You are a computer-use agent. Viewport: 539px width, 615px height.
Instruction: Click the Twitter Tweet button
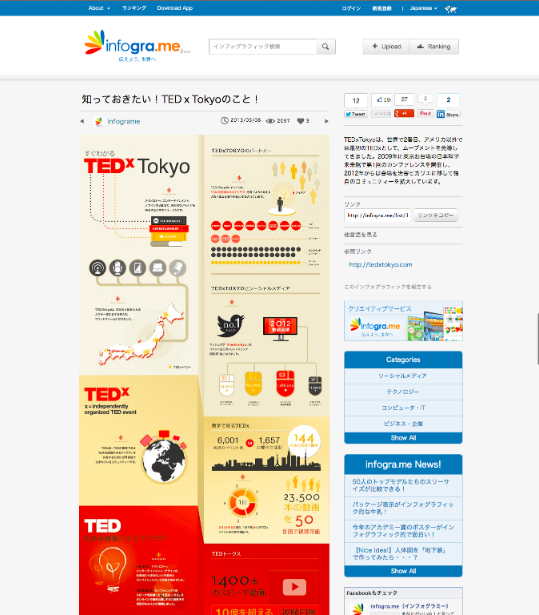(356, 114)
